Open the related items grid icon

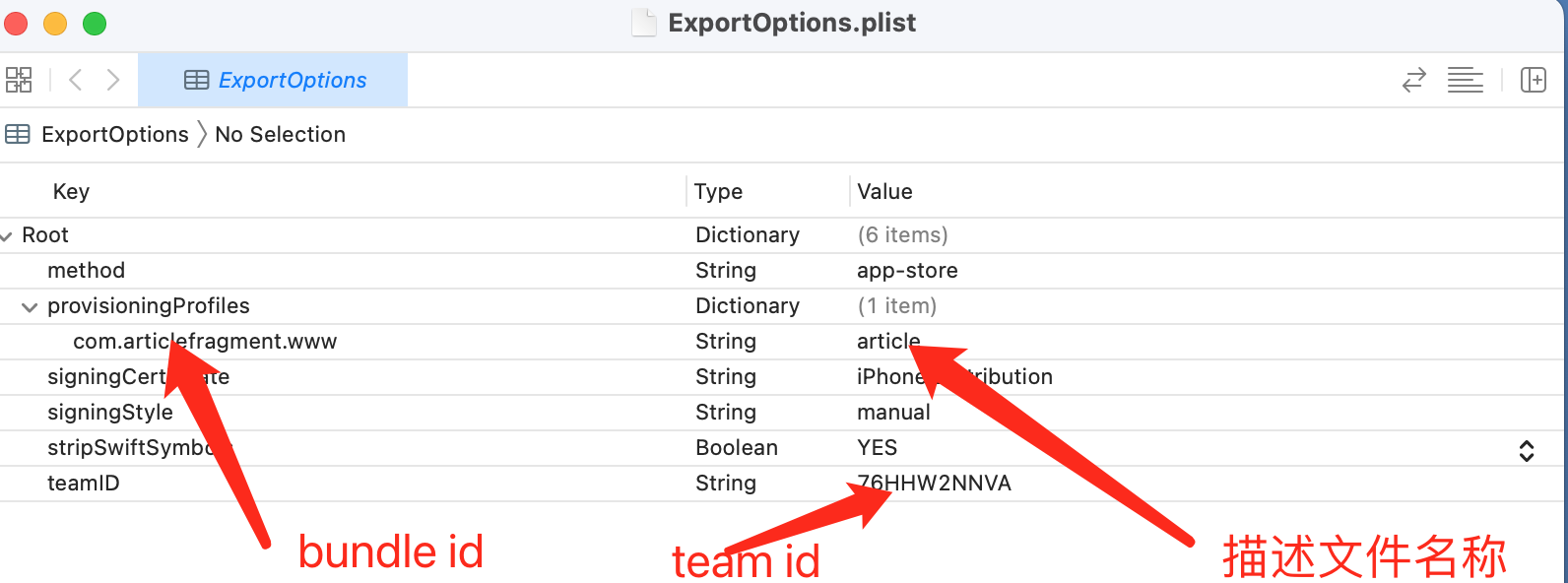19,80
